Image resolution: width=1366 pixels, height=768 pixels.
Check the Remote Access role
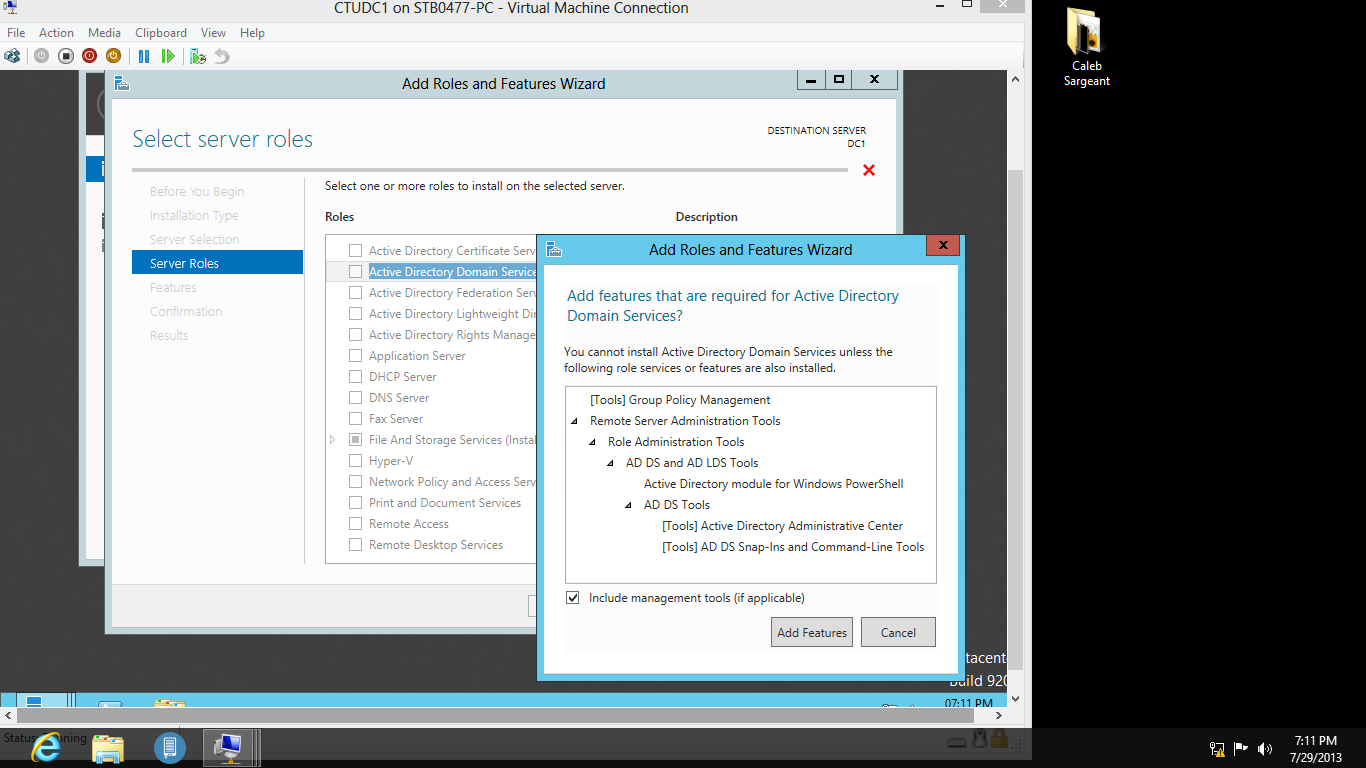355,524
